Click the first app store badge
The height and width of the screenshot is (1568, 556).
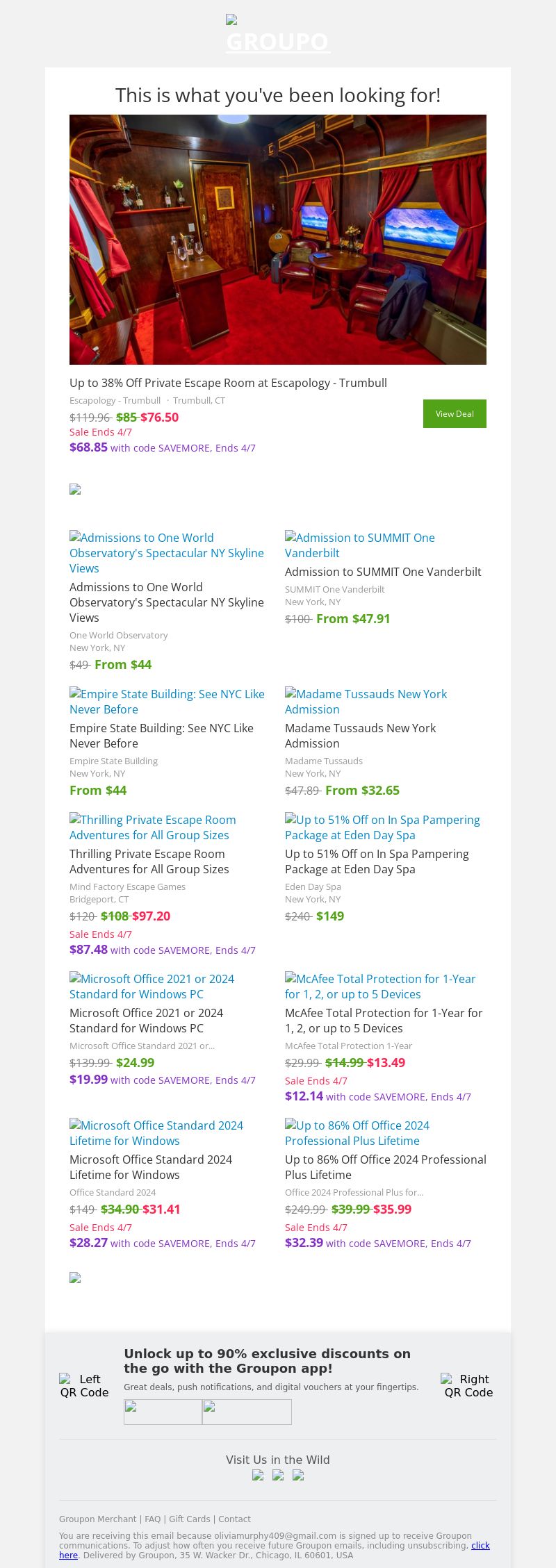click(x=163, y=1412)
